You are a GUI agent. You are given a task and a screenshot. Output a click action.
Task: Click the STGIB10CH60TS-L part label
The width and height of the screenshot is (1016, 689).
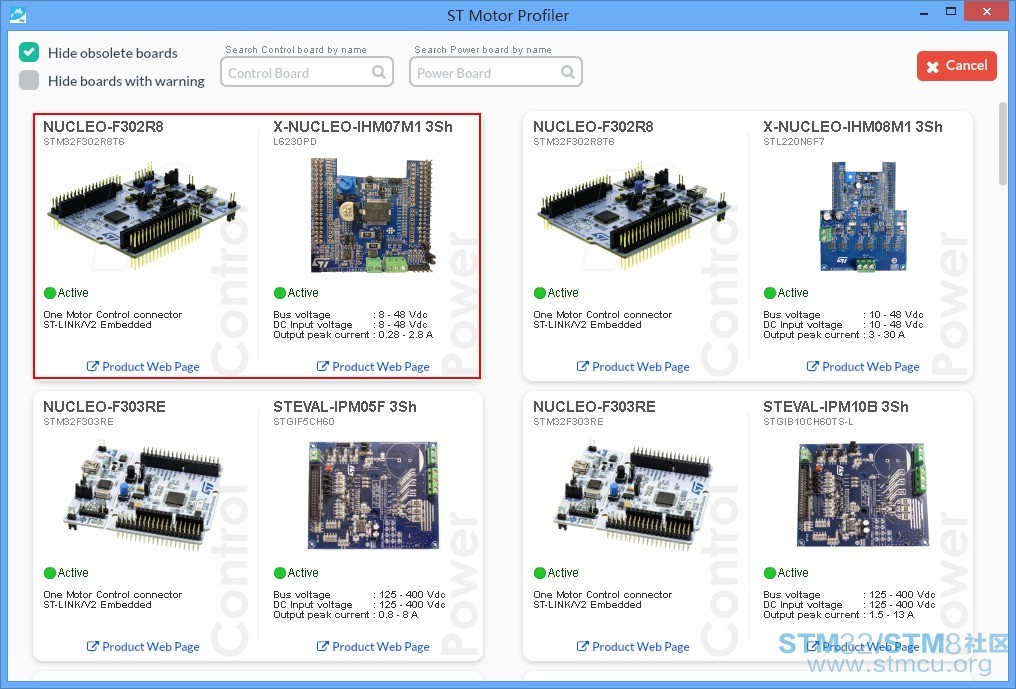(808, 422)
